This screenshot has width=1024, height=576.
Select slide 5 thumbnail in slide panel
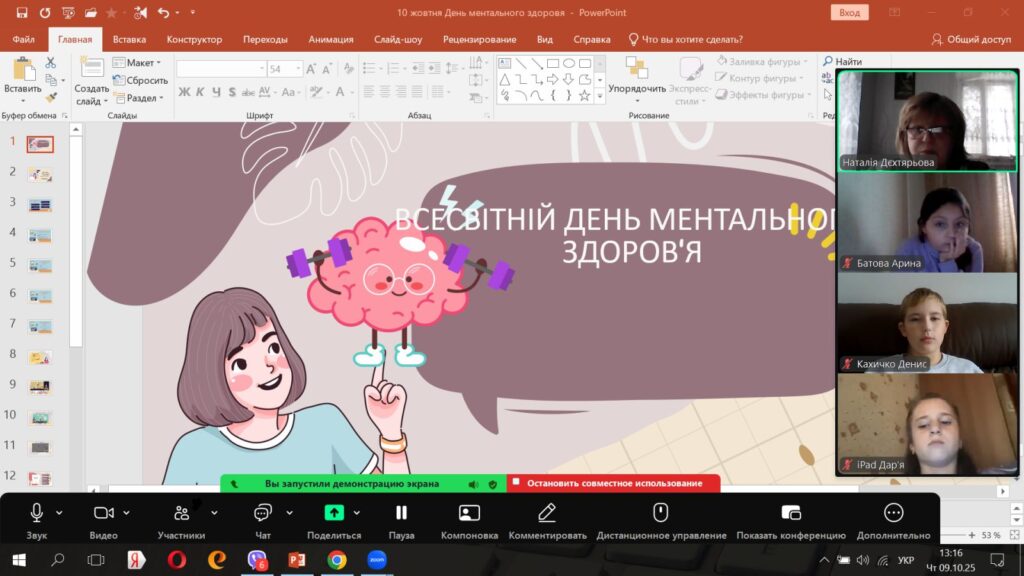40,265
